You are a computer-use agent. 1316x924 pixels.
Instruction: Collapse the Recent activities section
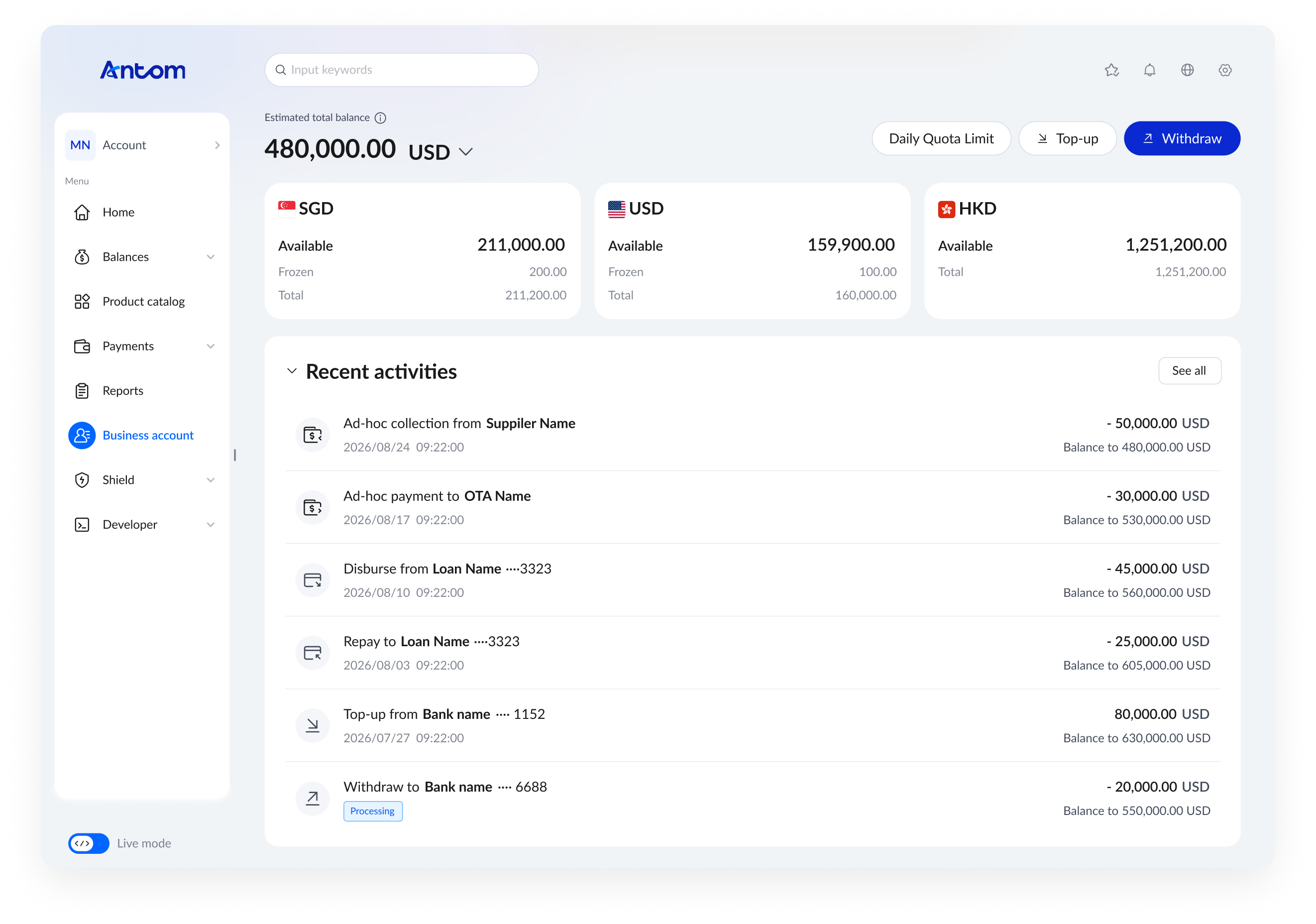pyautogui.click(x=292, y=371)
